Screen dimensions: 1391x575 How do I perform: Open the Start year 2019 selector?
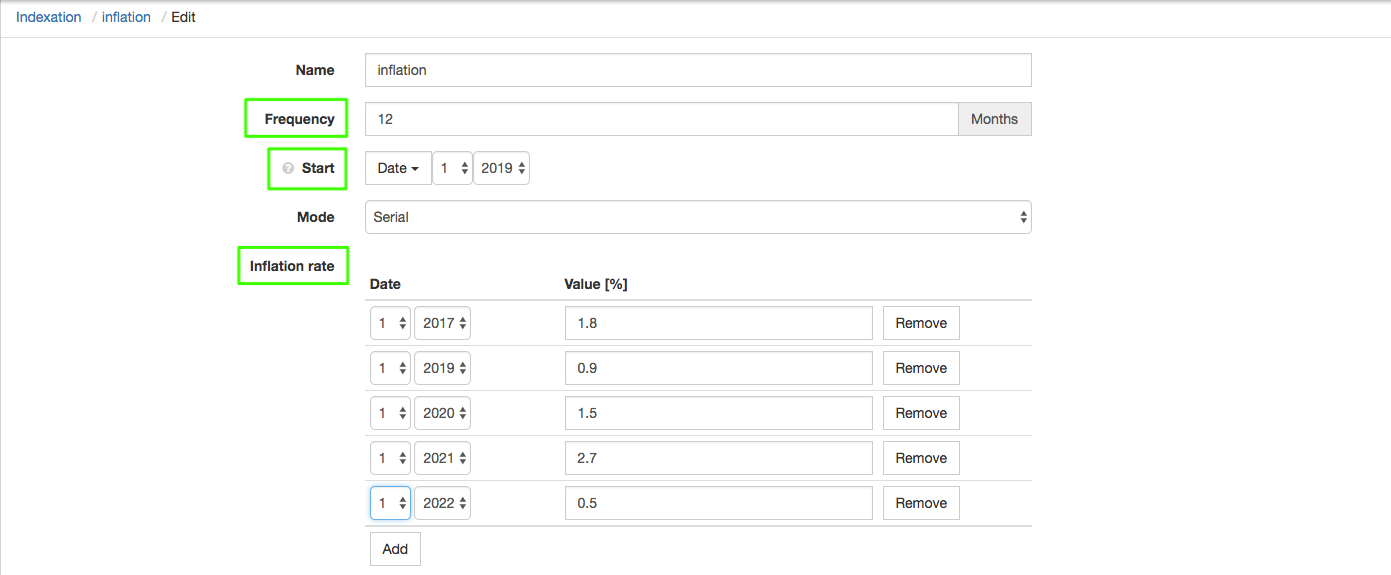[x=502, y=168]
